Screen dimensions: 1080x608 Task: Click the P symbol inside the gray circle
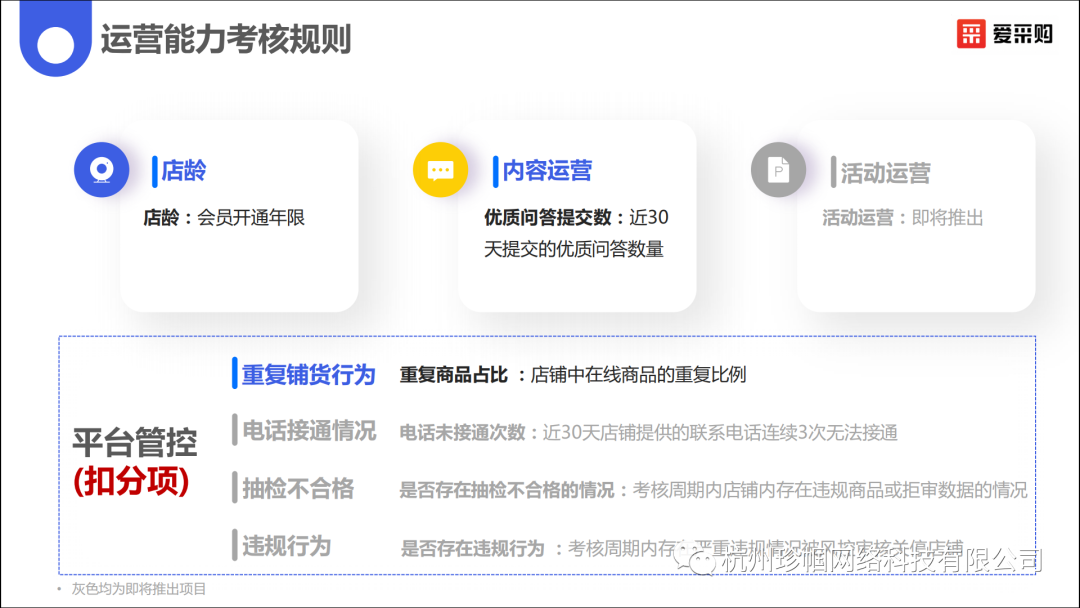click(778, 170)
